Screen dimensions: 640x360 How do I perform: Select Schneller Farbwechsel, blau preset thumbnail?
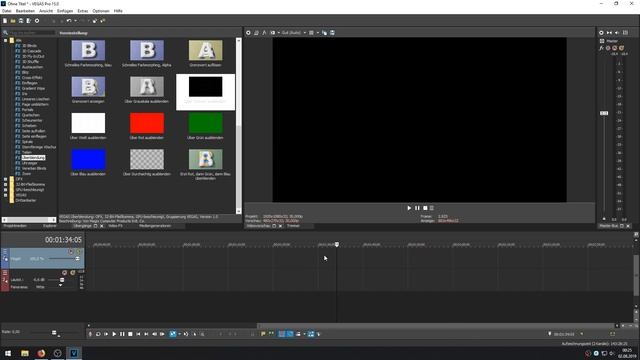click(88, 50)
